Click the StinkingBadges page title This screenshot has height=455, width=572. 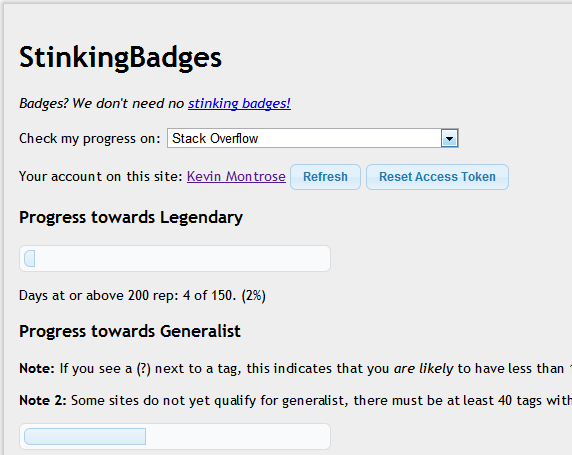coord(120,58)
